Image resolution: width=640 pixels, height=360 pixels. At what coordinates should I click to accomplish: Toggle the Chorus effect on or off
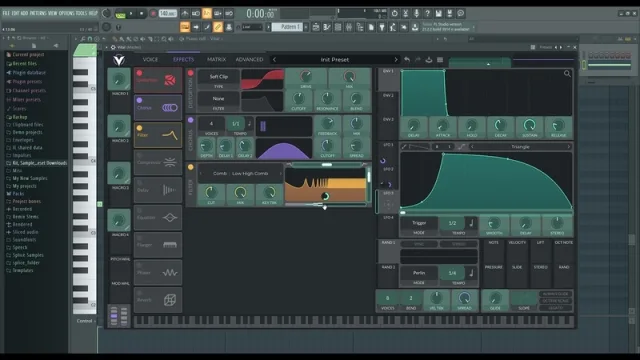[x=140, y=100]
